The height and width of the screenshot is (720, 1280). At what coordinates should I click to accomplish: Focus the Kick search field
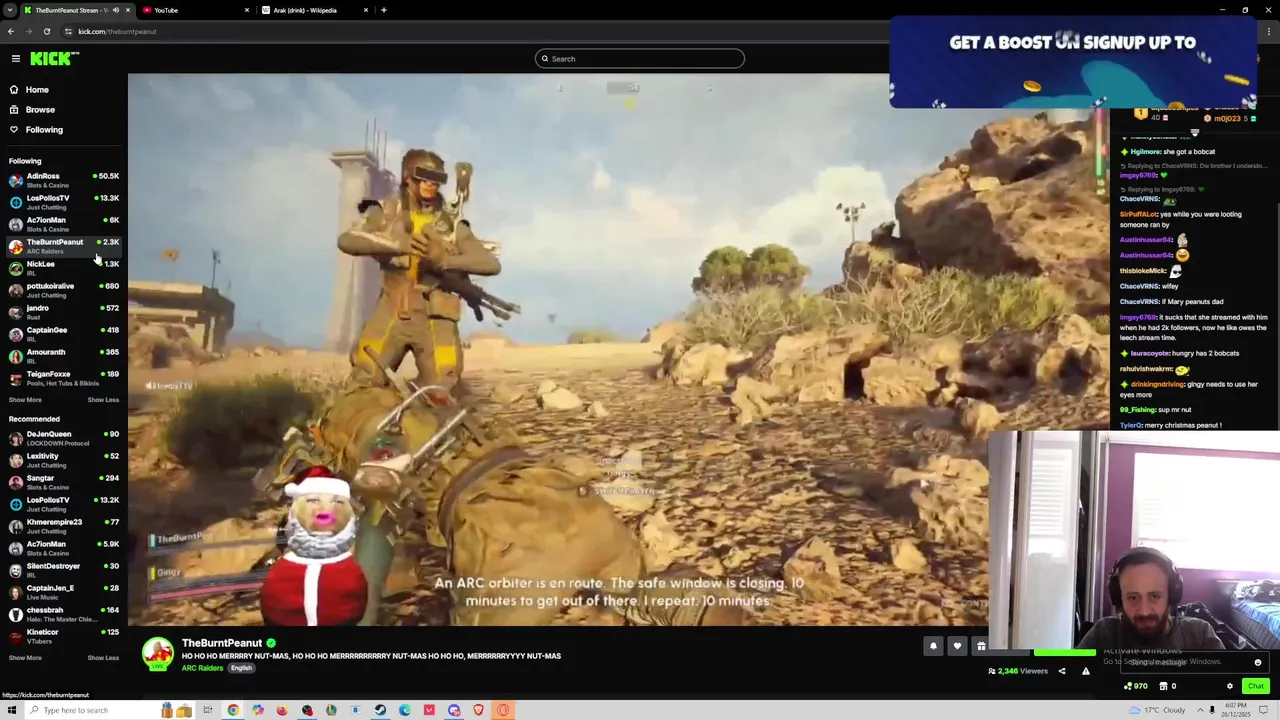tap(640, 59)
